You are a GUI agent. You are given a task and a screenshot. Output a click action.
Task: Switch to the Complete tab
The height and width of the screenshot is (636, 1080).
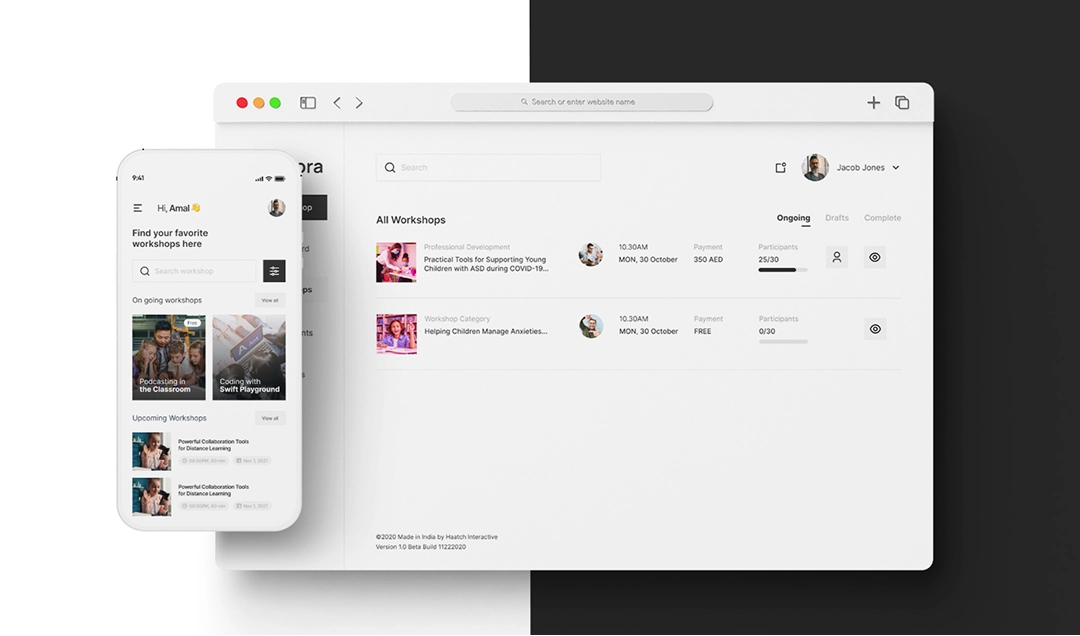point(882,218)
